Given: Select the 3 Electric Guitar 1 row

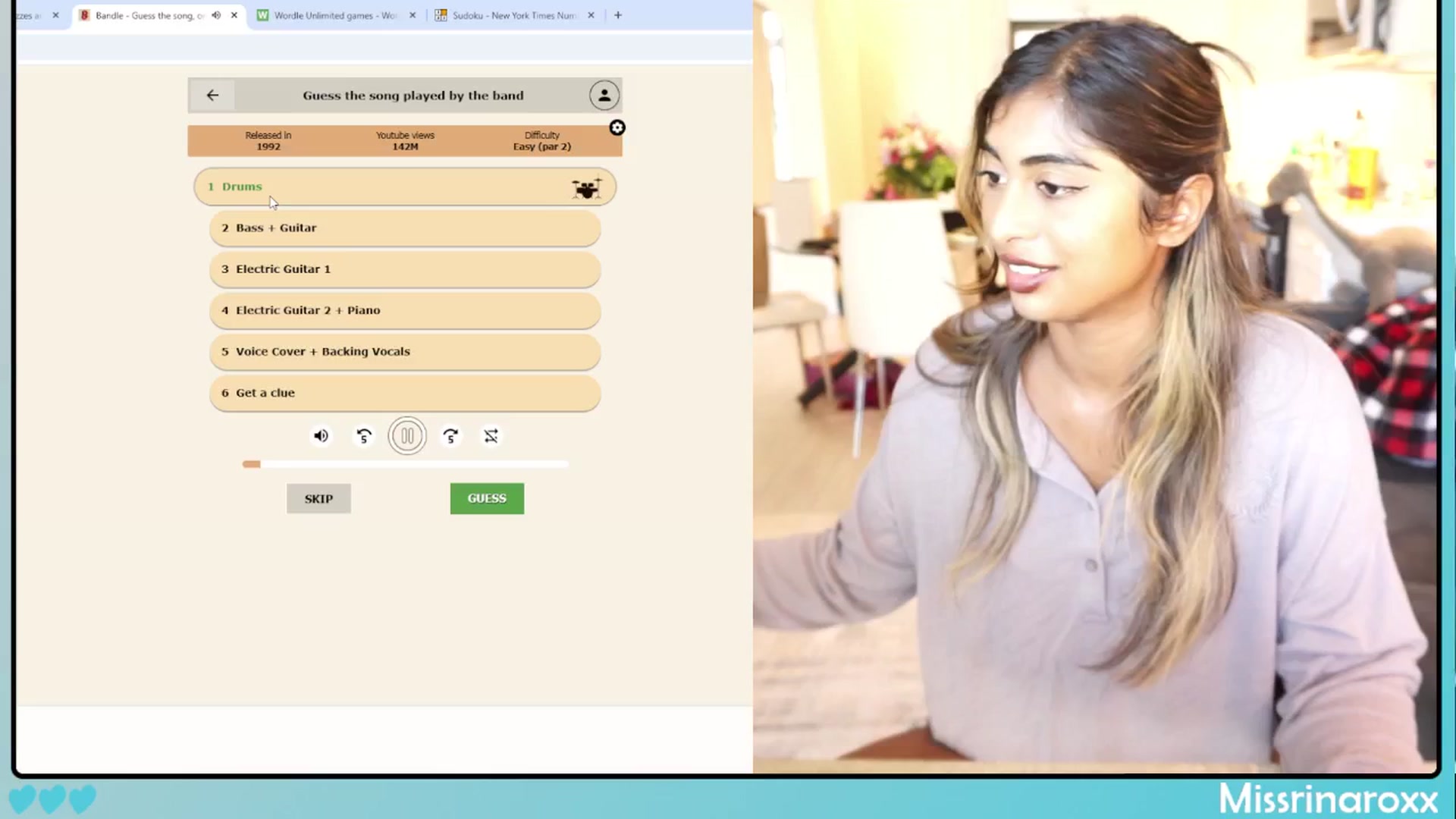Looking at the screenshot, I should [405, 269].
